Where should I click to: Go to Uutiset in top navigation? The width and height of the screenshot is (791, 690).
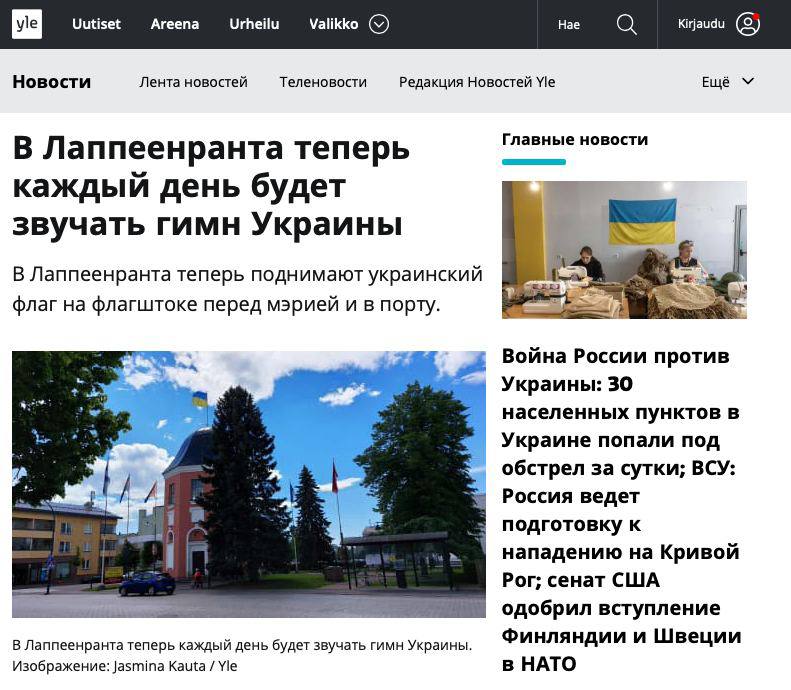coord(96,24)
